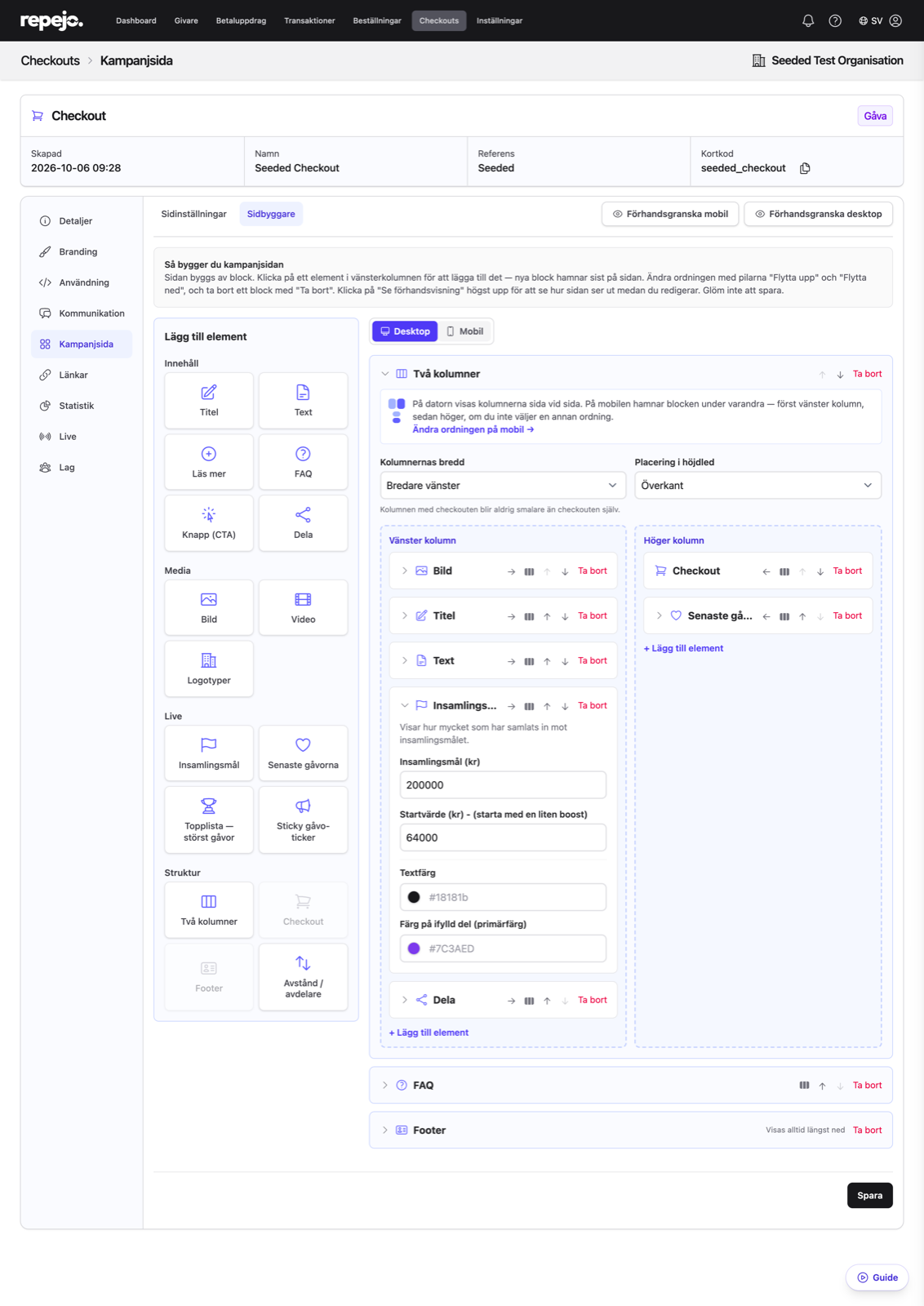Move Checkout block to left column
Screen dimensions: 924x1306
pyautogui.click(x=766, y=571)
